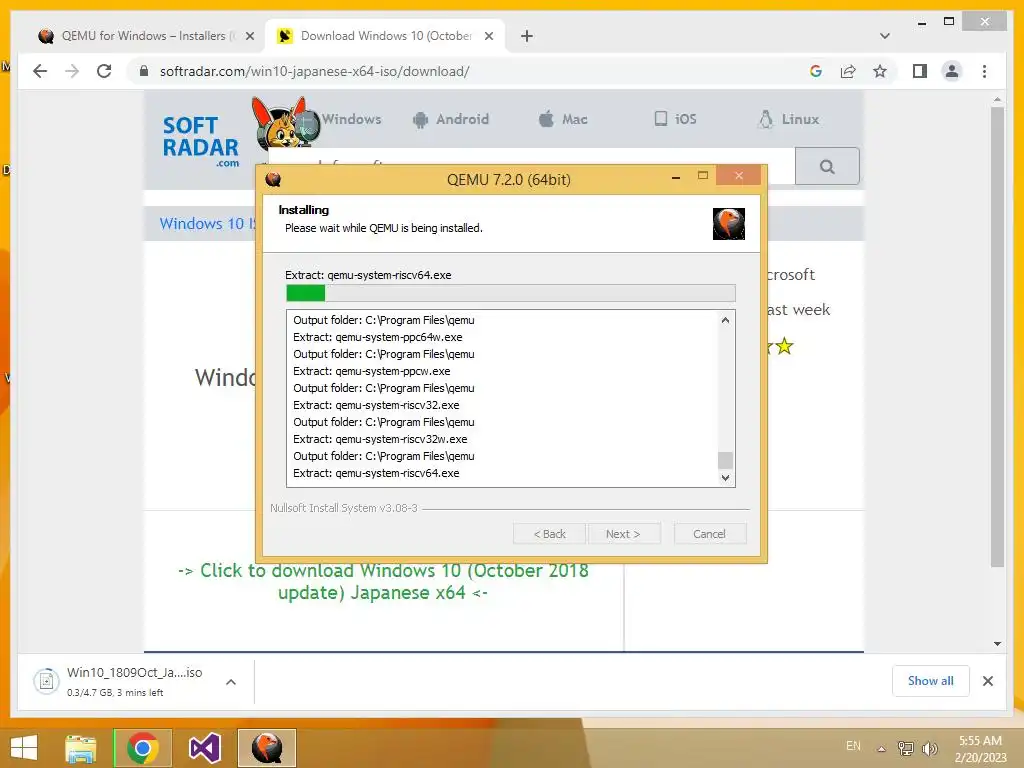Click the browser forward arrow
This screenshot has width=1024, height=768.
[72, 71]
